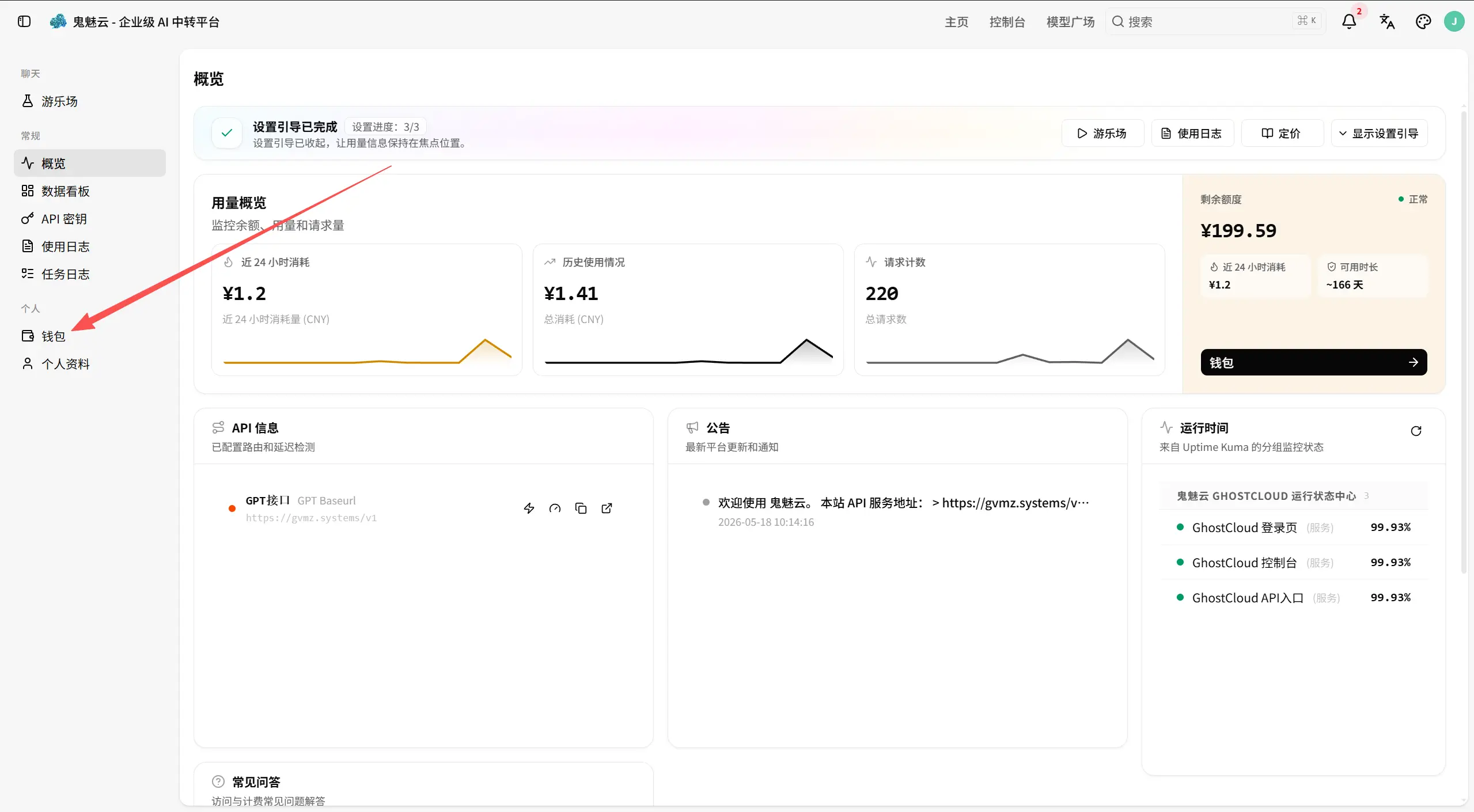Go to 游乐场 in sidebar

(x=90, y=101)
